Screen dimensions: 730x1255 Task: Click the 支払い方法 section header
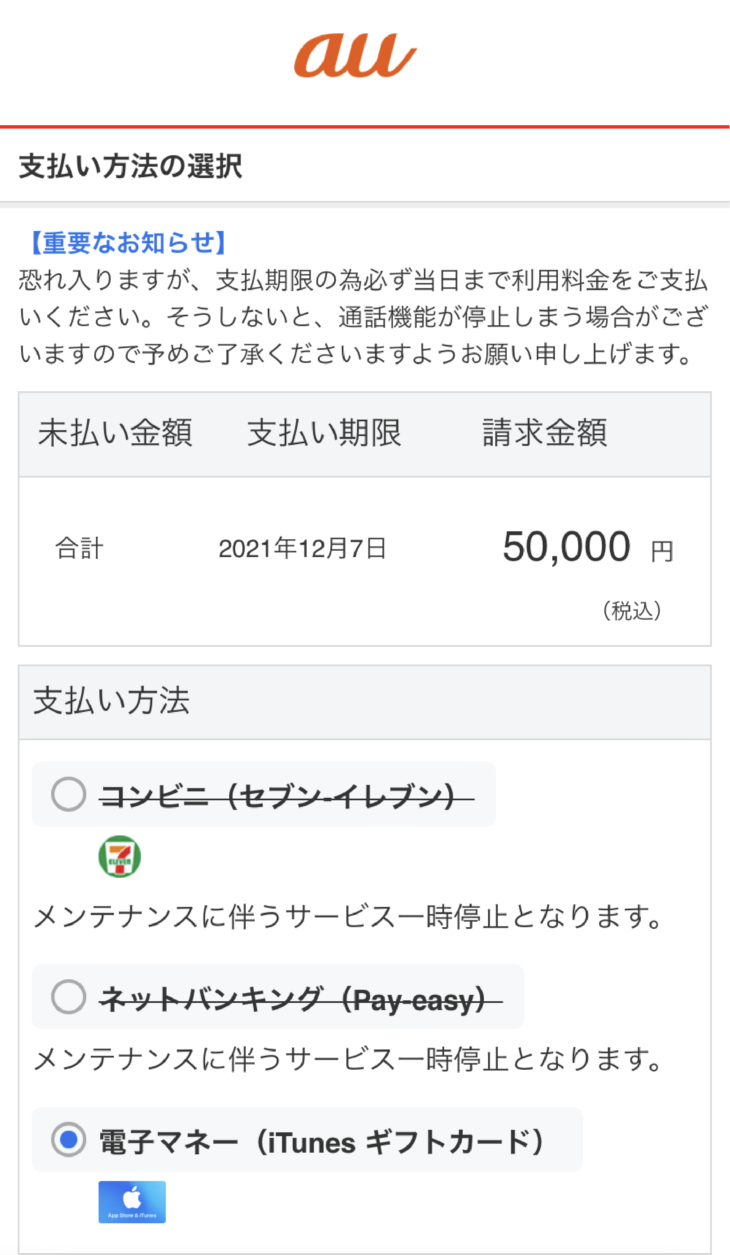click(112, 701)
